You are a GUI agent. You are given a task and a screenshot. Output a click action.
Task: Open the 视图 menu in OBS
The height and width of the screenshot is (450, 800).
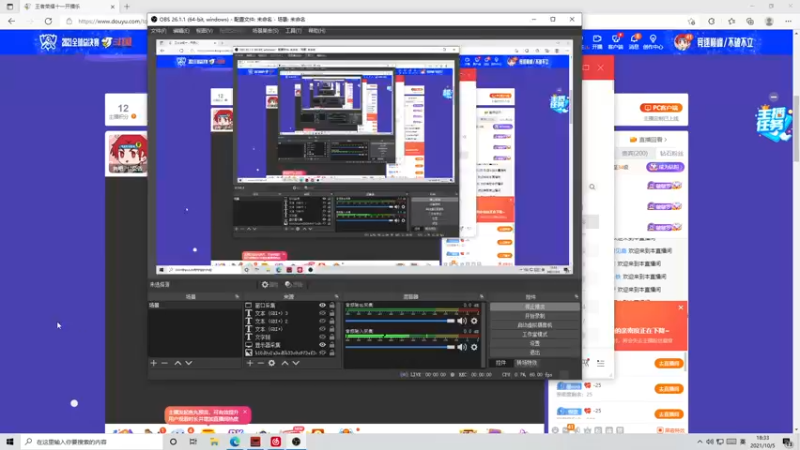tap(204, 31)
